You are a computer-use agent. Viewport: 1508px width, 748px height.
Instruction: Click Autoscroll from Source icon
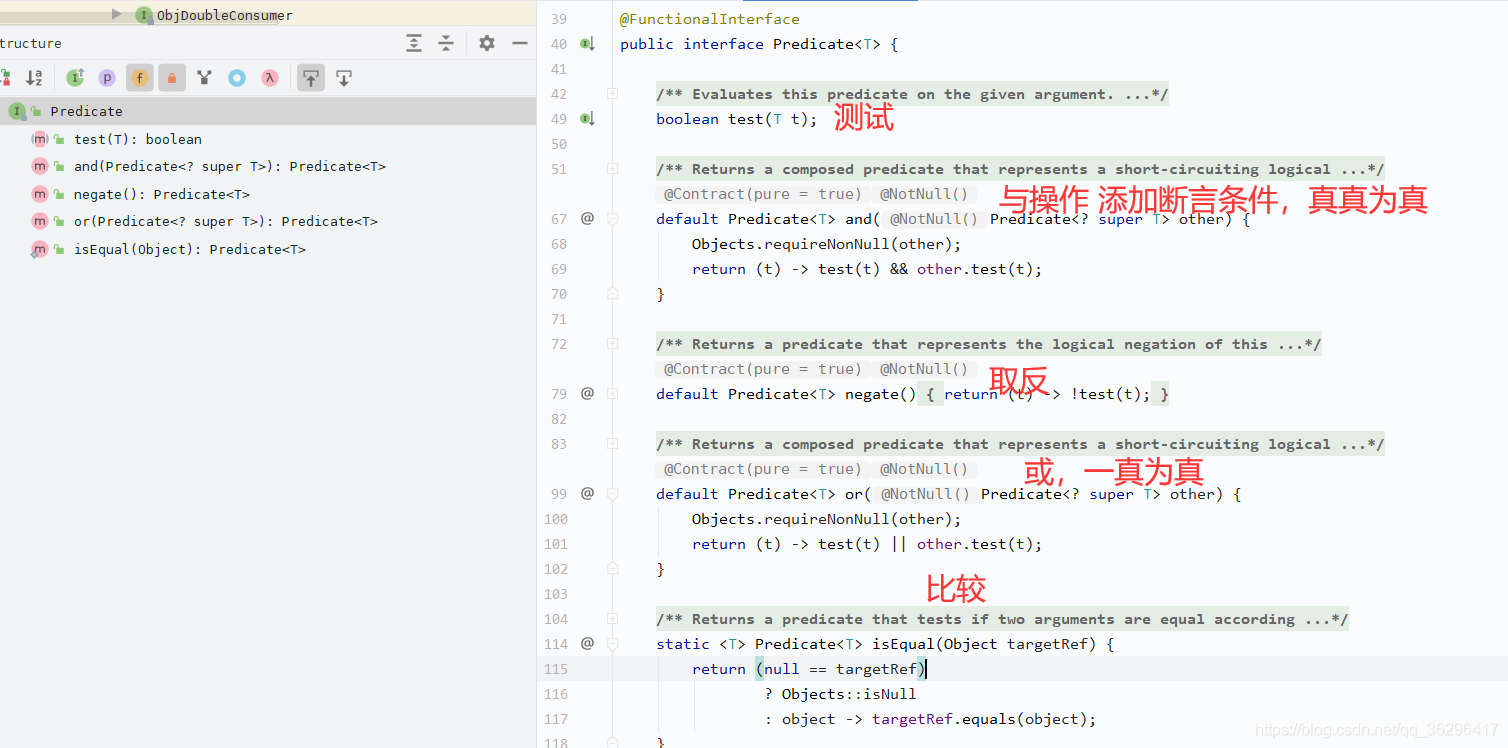(344, 77)
